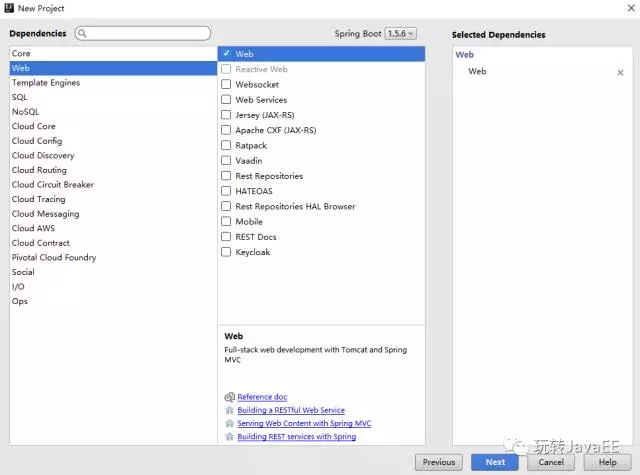Image resolution: width=640 pixels, height=475 pixels.
Task: Open the Spring Boot version dropdown
Action: pyautogui.click(x=400, y=33)
